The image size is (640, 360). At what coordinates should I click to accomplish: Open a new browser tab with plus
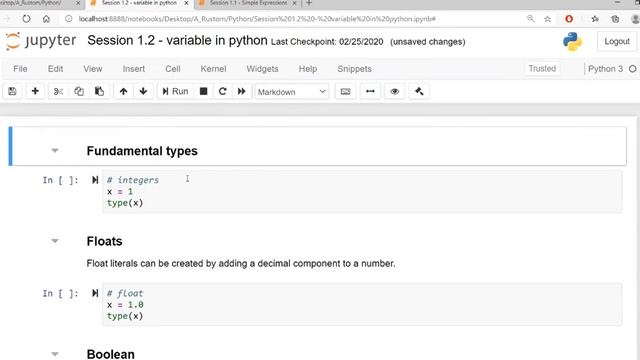tap(309, 3)
